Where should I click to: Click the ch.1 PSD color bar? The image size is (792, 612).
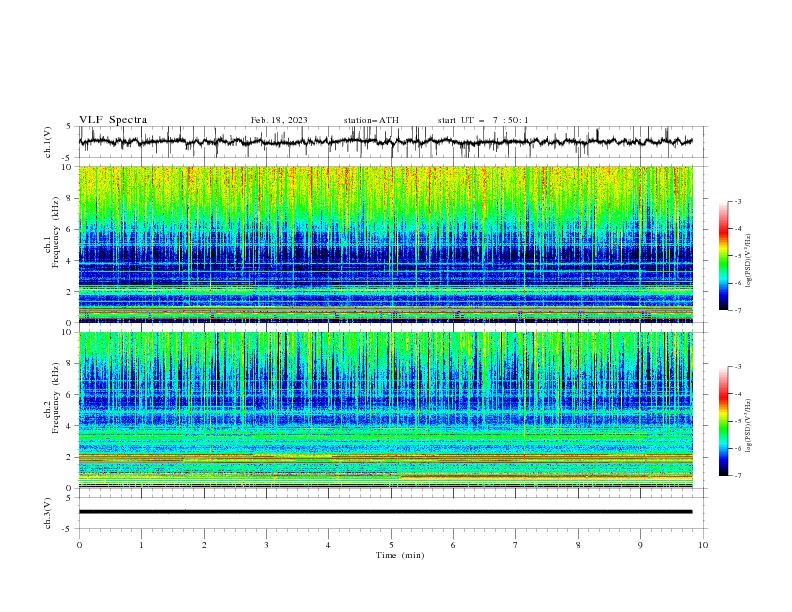[x=724, y=255]
